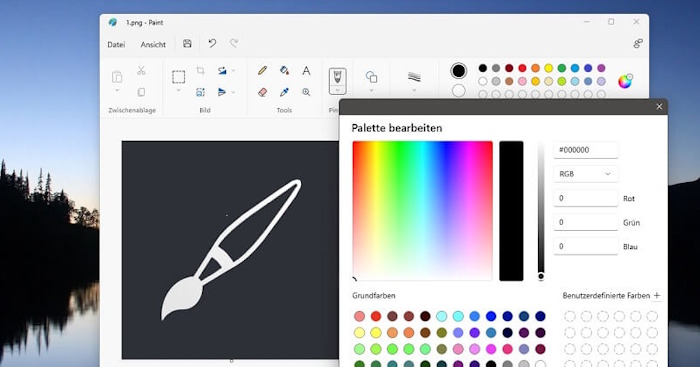
Task: Open the line Size selector icon
Action: point(414,77)
